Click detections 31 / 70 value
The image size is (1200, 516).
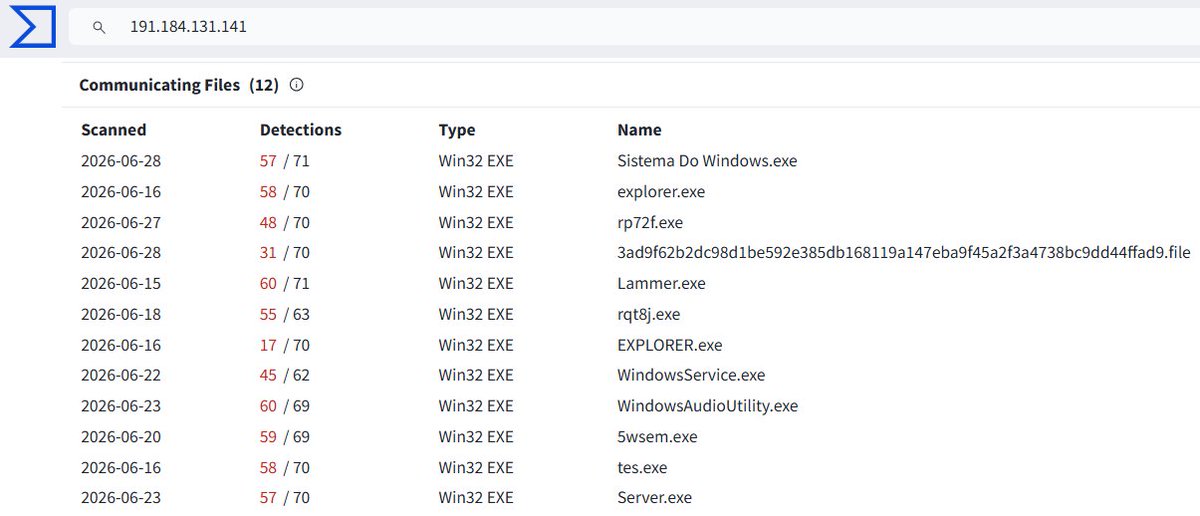point(285,253)
